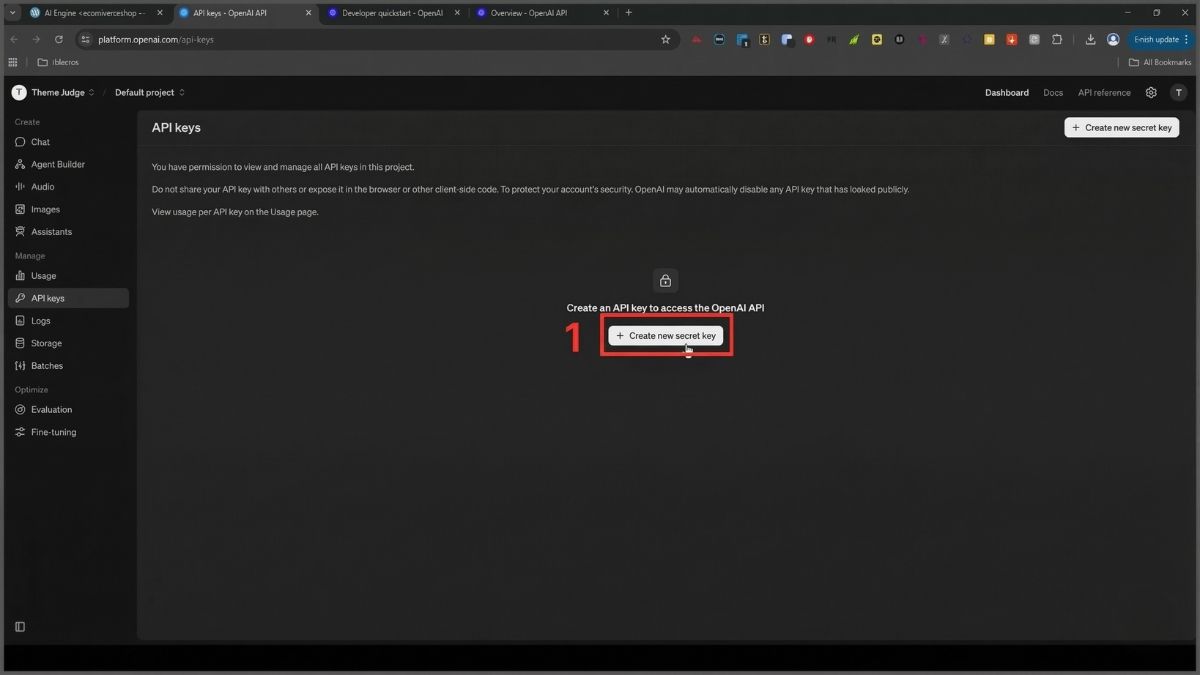
Task: Open the Docs top navigation item
Action: 1053,92
